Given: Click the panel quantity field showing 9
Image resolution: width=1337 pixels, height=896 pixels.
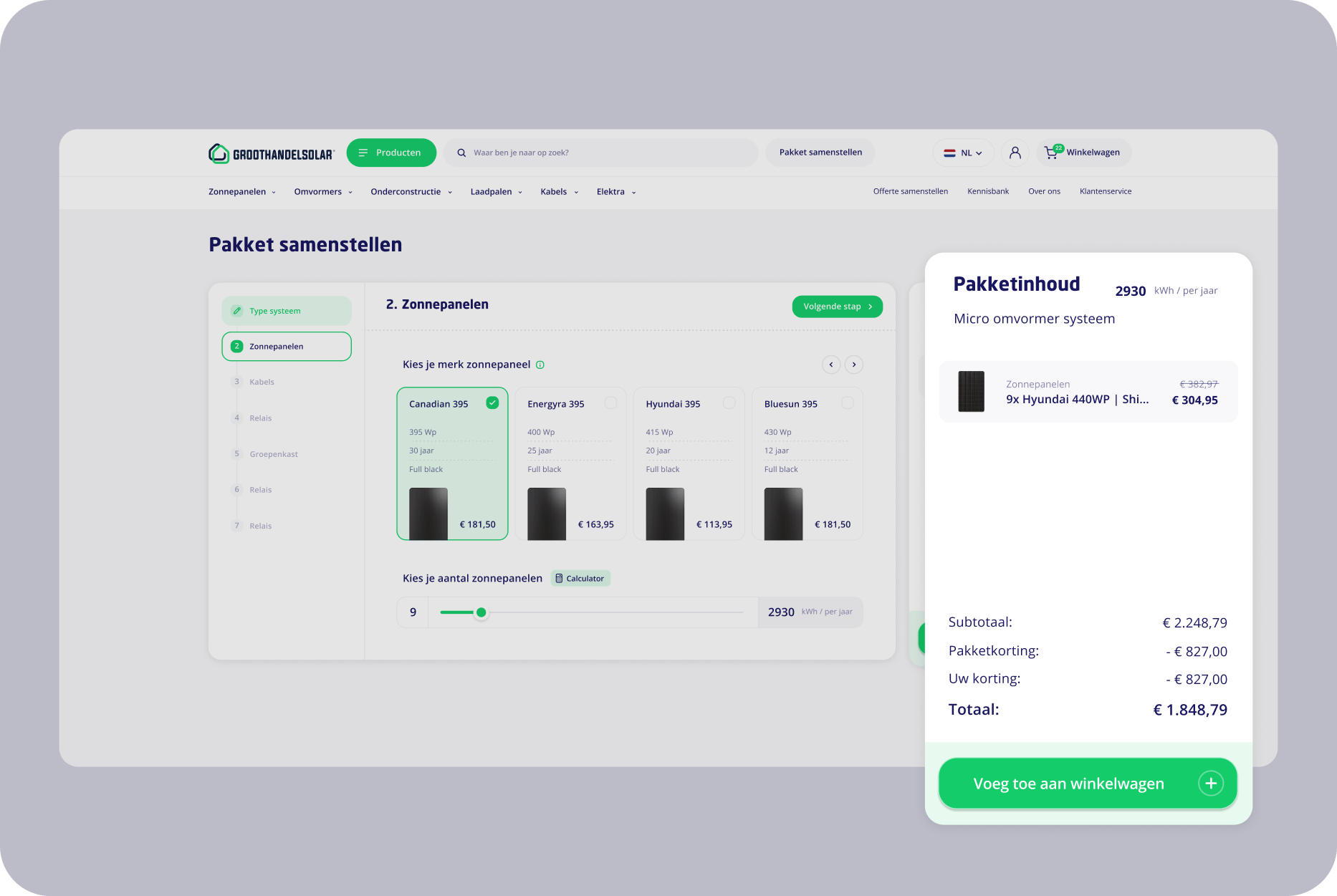Looking at the screenshot, I should tap(413, 612).
